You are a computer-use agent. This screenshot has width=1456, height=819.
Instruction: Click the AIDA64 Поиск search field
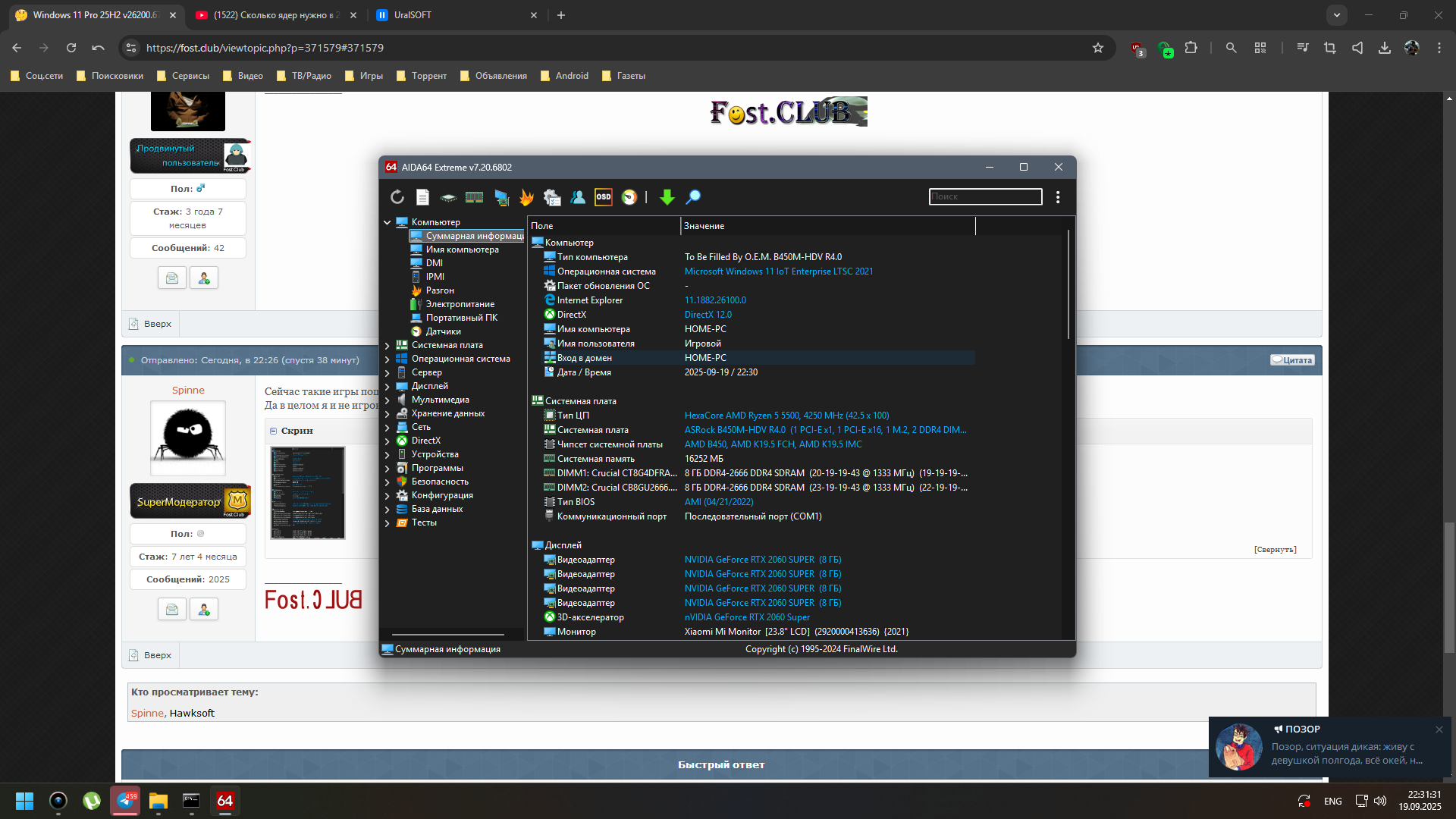pos(985,197)
